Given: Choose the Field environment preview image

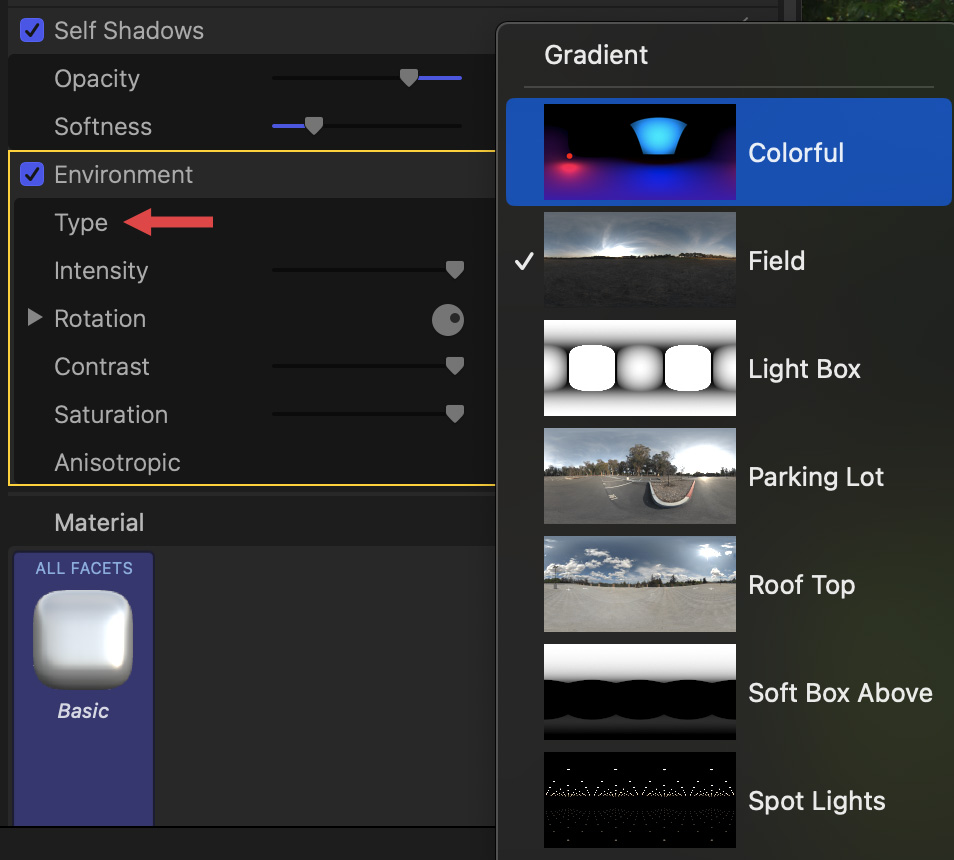Looking at the screenshot, I should (640, 260).
